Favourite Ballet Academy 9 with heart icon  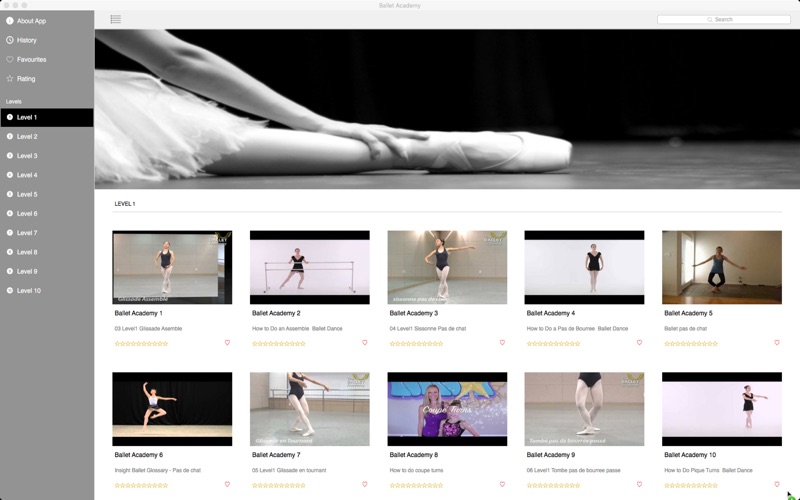click(x=639, y=485)
